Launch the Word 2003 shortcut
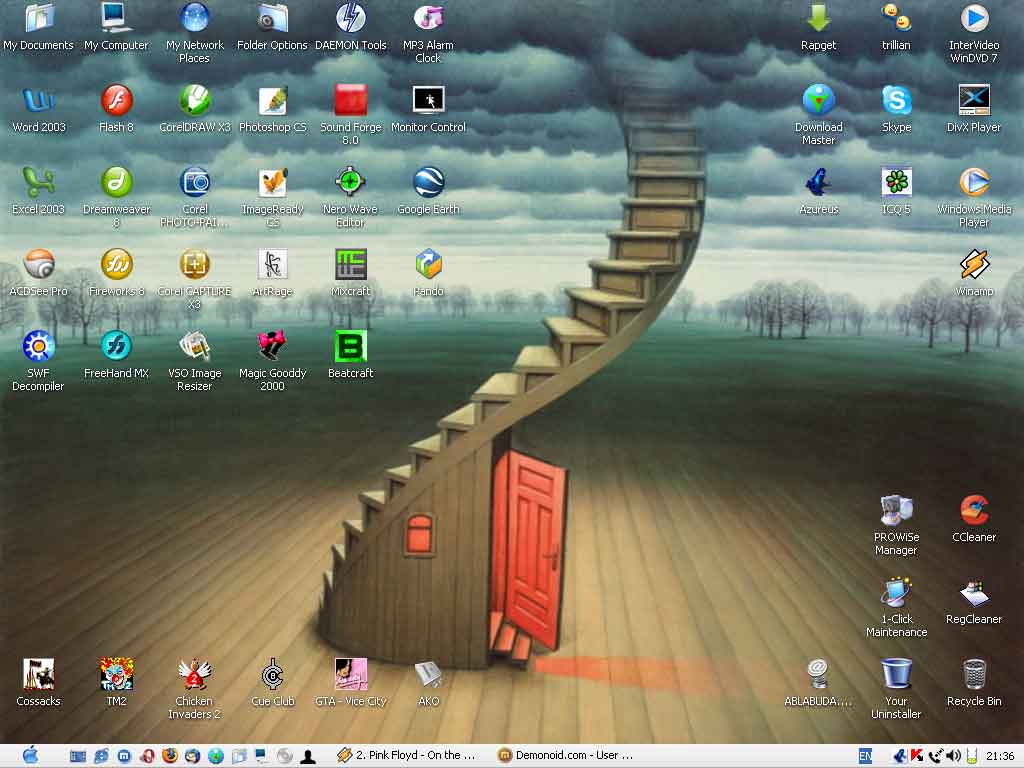 pos(39,100)
